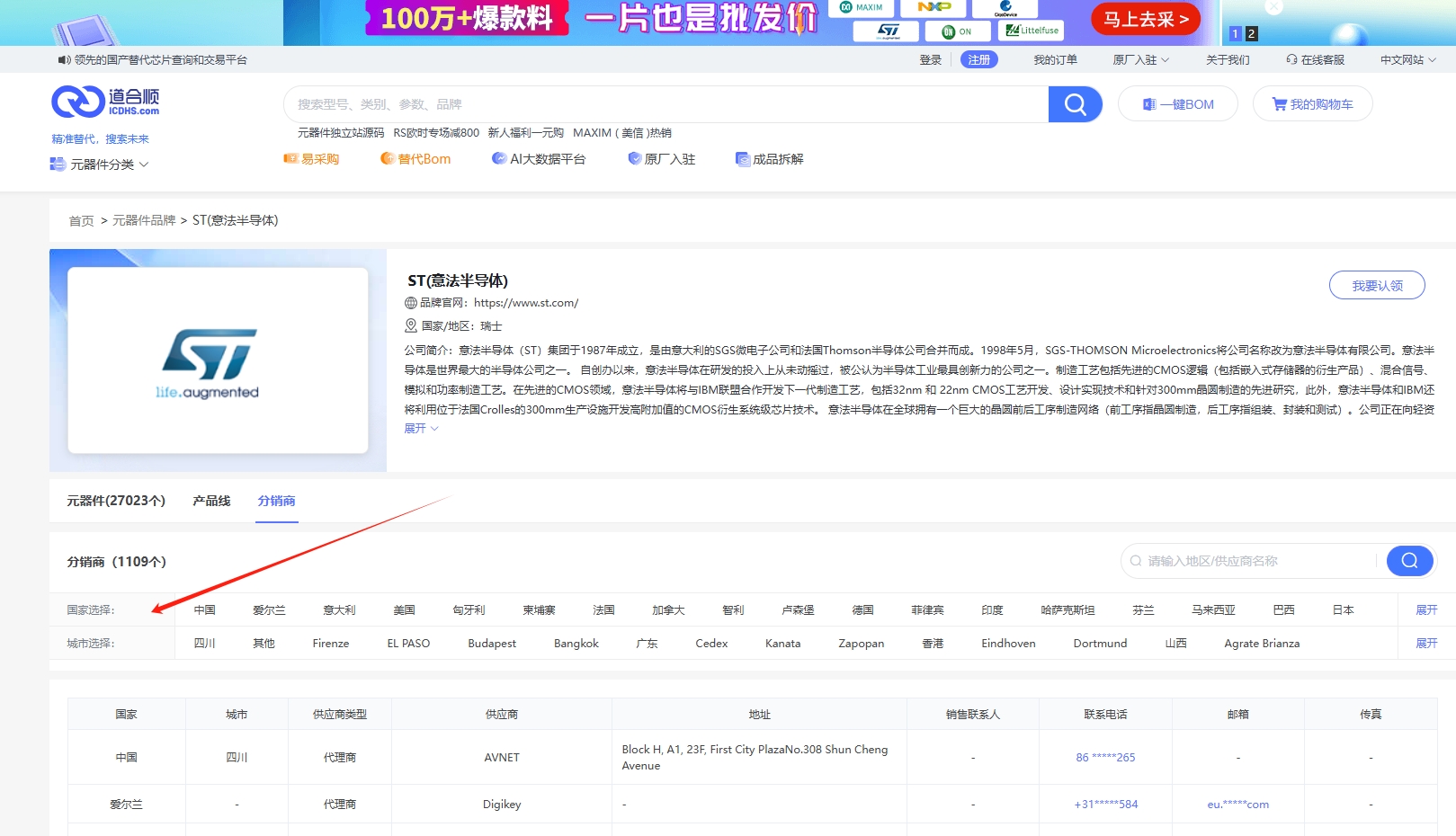Filter by city Bangkok
This screenshot has height=836, width=1456.
tap(576, 643)
